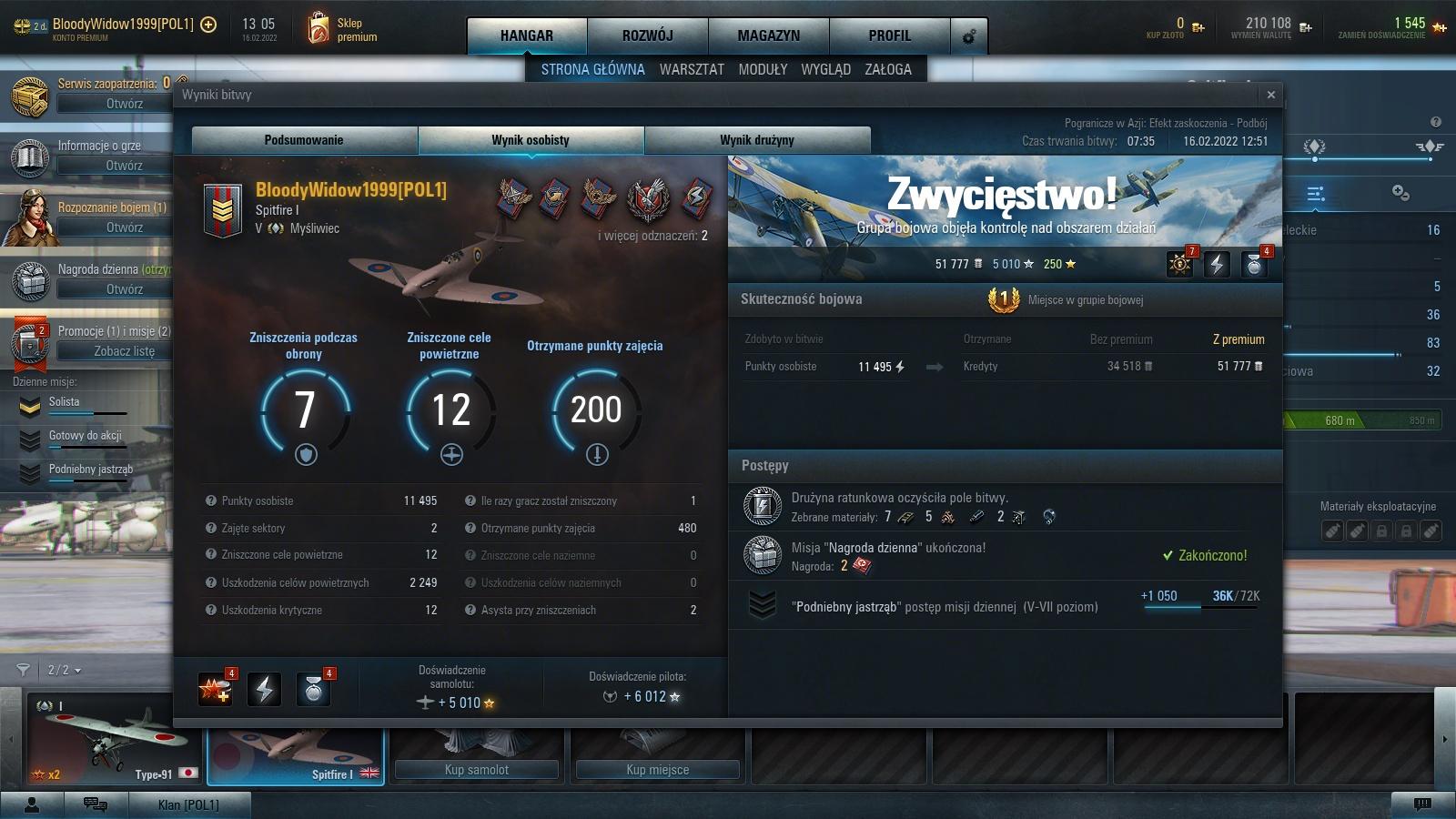The height and width of the screenshot is (819, 1456).
Task: Go to WARSZTAT submenu
Action: [692, 69]
